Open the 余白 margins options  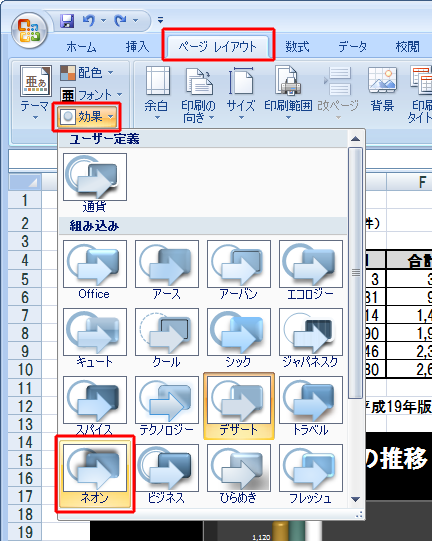157,93
